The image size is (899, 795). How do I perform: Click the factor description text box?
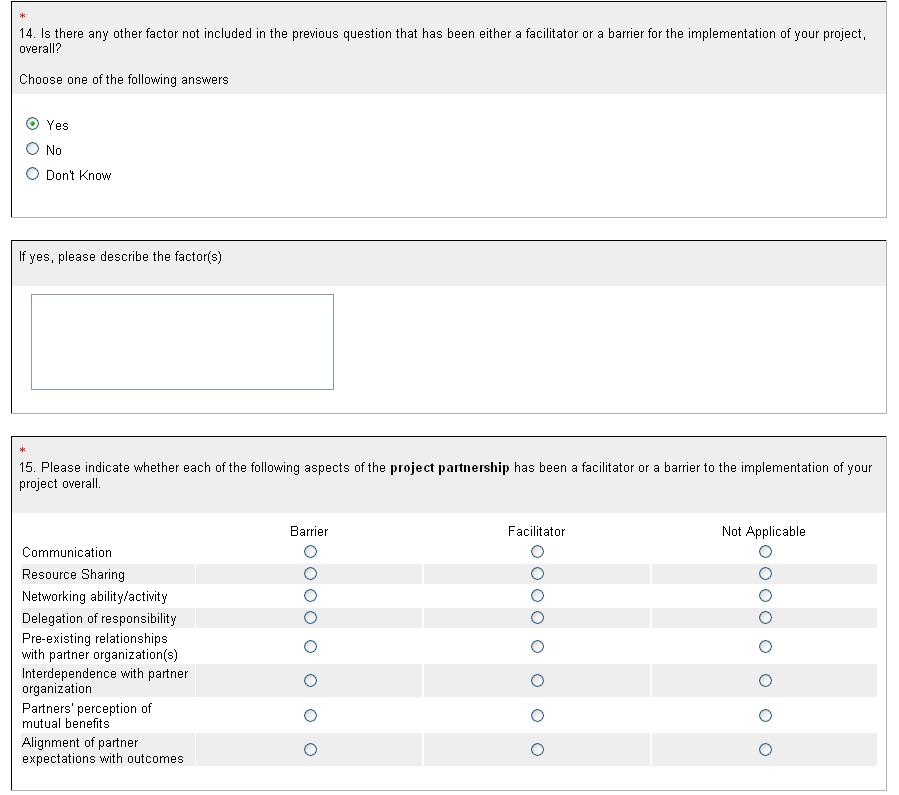(182, 341)
